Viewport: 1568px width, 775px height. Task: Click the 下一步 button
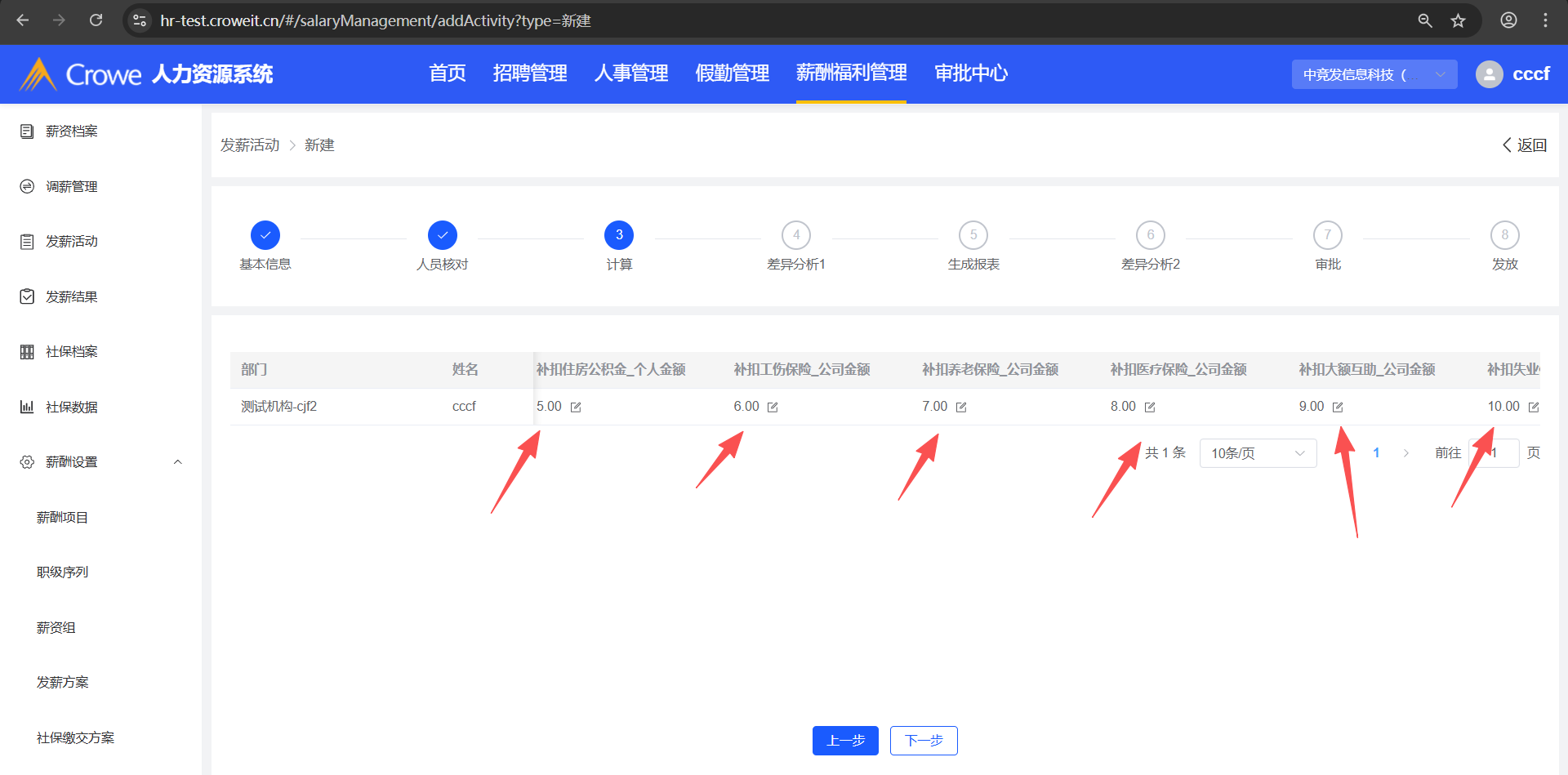[924, 741]
